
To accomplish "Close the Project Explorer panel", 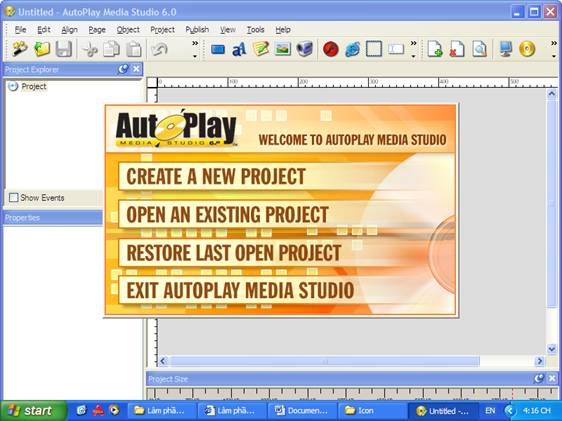I will pyautogui.click(x=136, y=69).
